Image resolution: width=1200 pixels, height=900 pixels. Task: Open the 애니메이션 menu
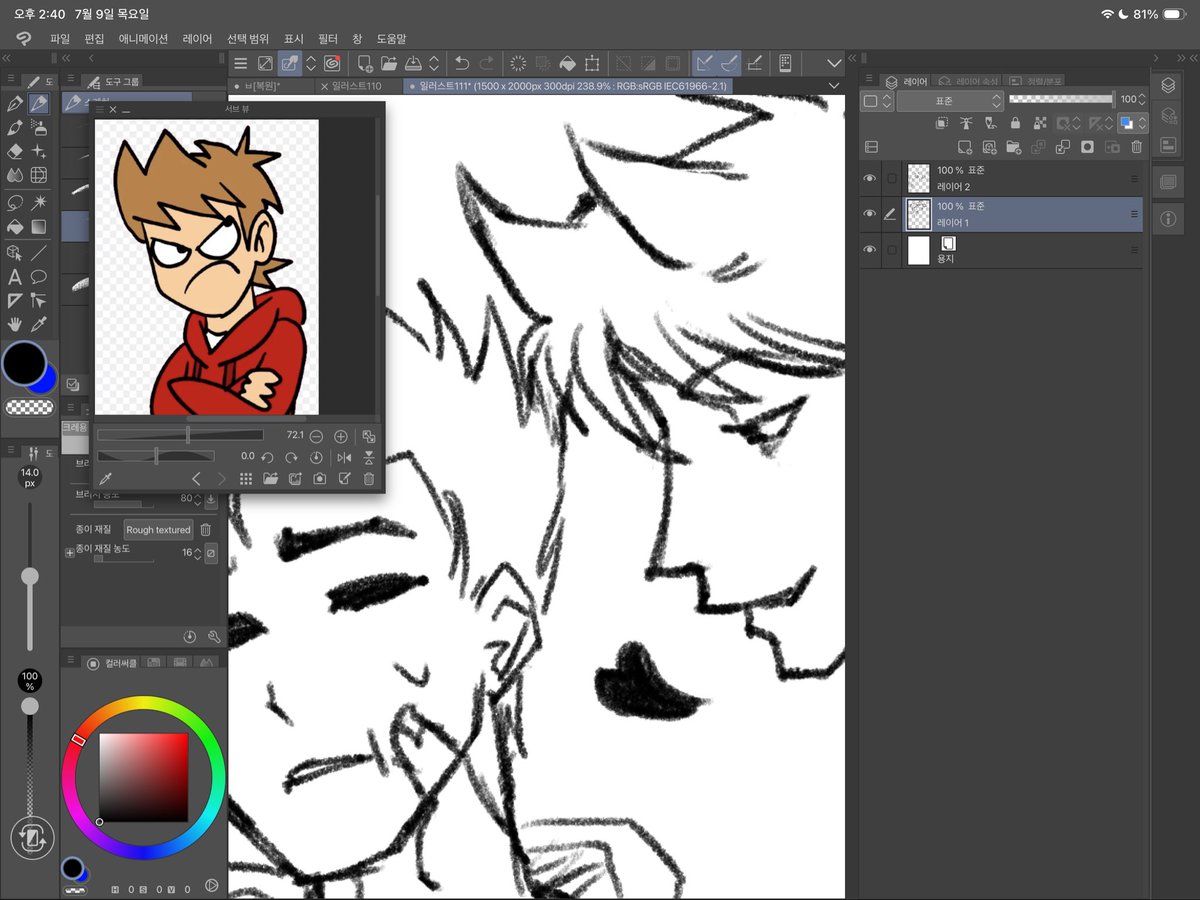pyautogui.click(x=143, y=38)
